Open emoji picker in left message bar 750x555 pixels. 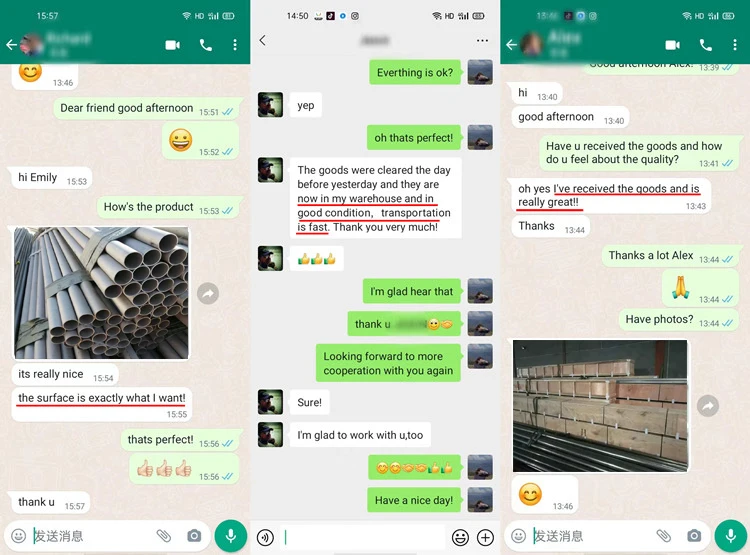click(x=19, y=535)
